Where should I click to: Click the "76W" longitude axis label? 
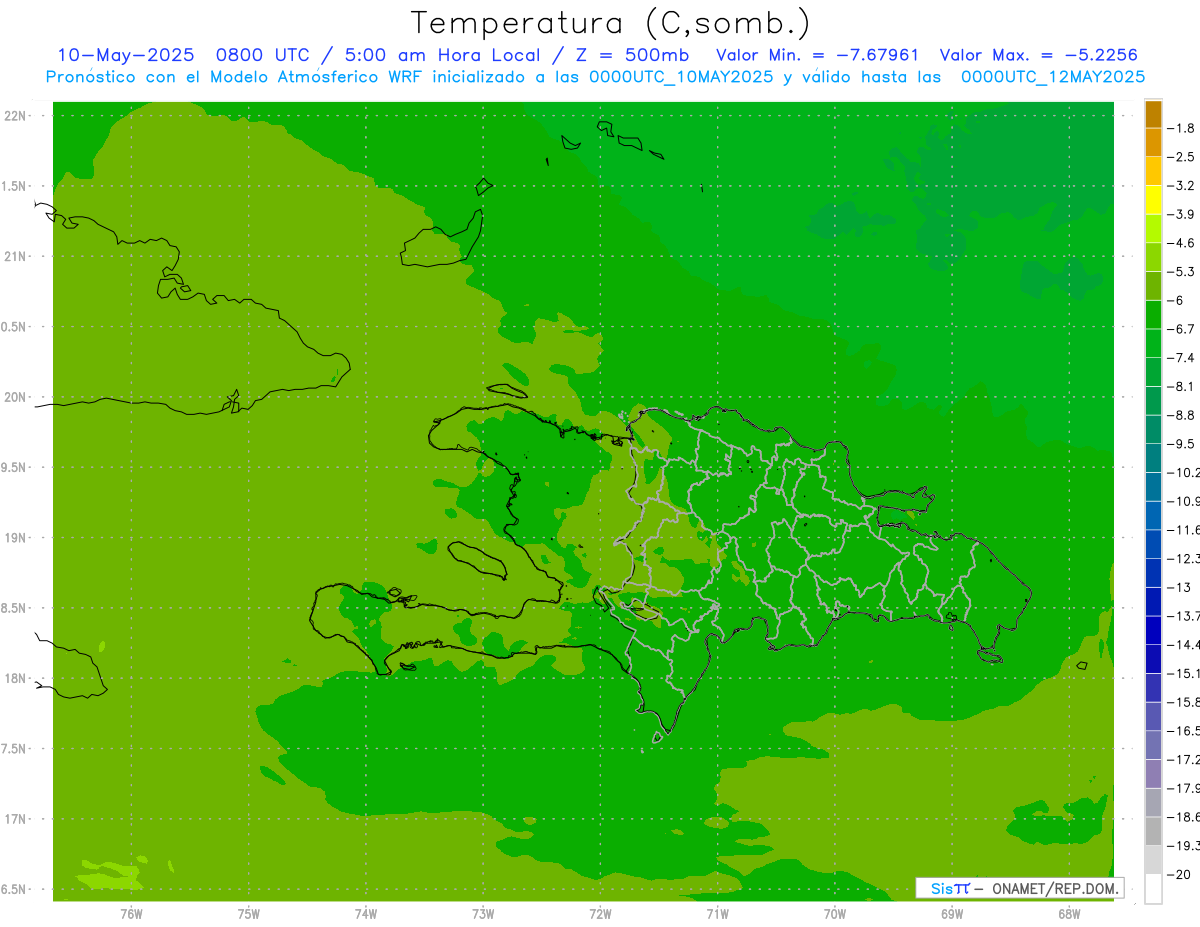point(131,912)
